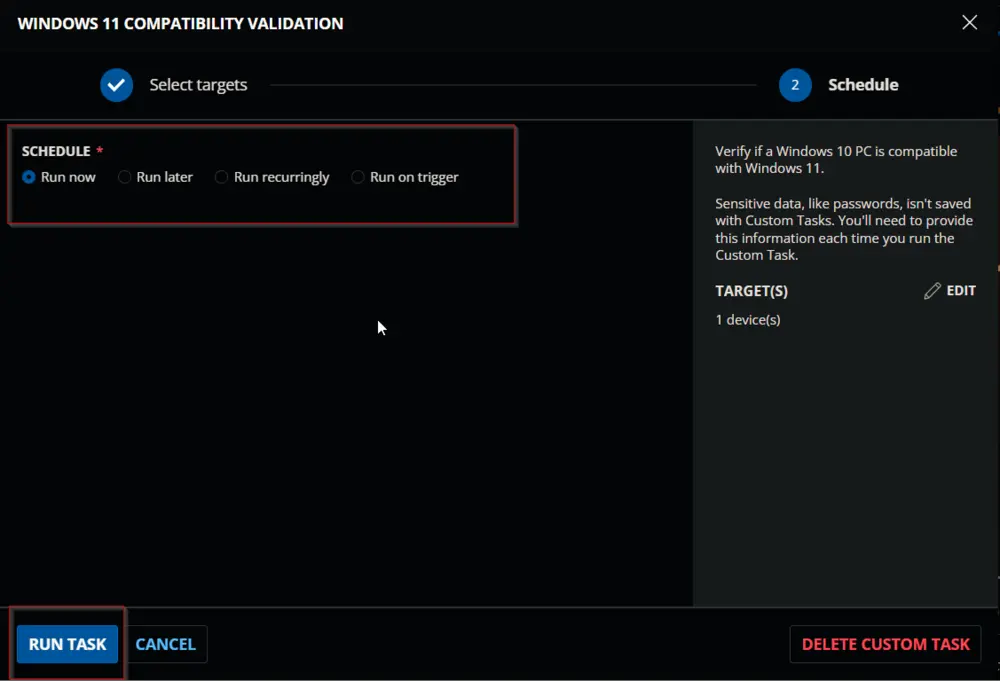Click the '1 device(s)' text
The image size is (1000, 681).
[x=747, y=319]
